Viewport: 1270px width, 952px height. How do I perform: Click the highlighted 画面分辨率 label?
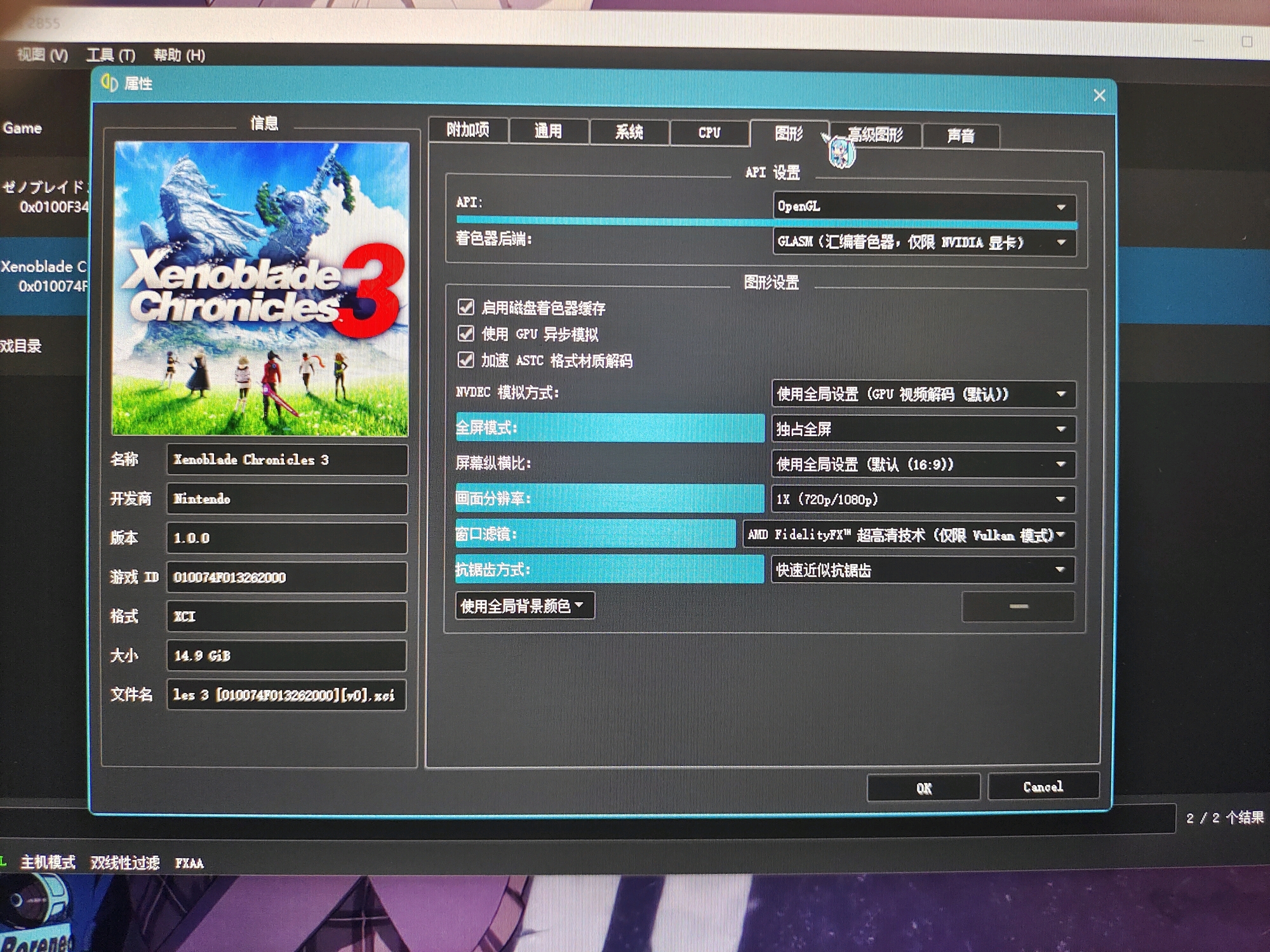point(610,499)
